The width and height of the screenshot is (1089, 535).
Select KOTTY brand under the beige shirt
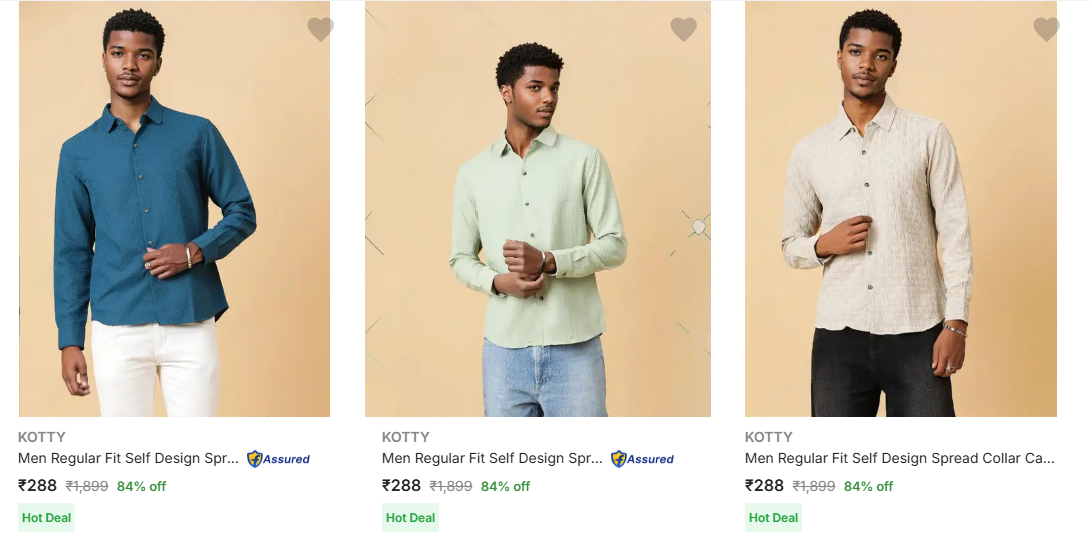click(769, 437)
